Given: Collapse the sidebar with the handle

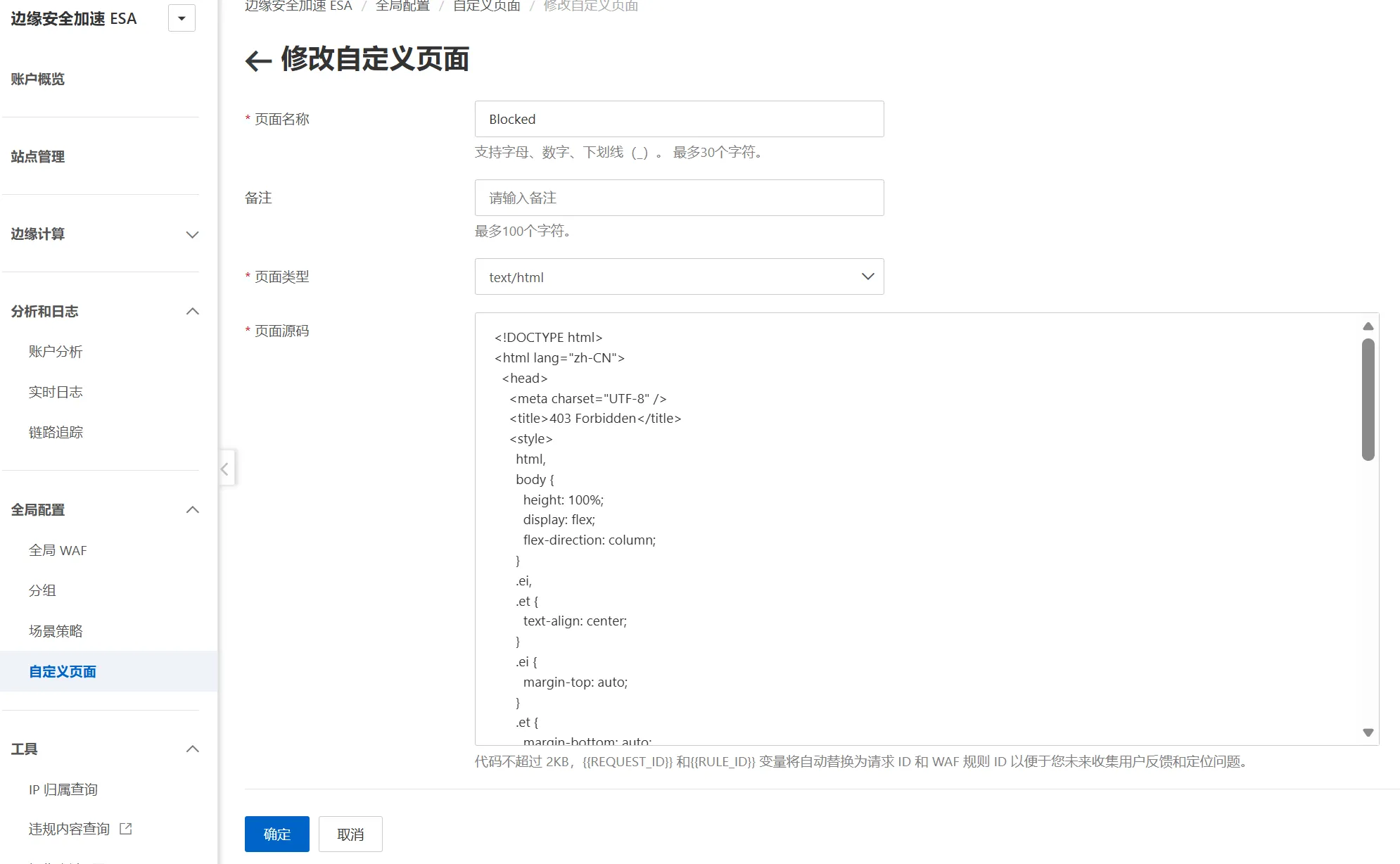Looking at the screenshot, I should (x=225, y=469).
